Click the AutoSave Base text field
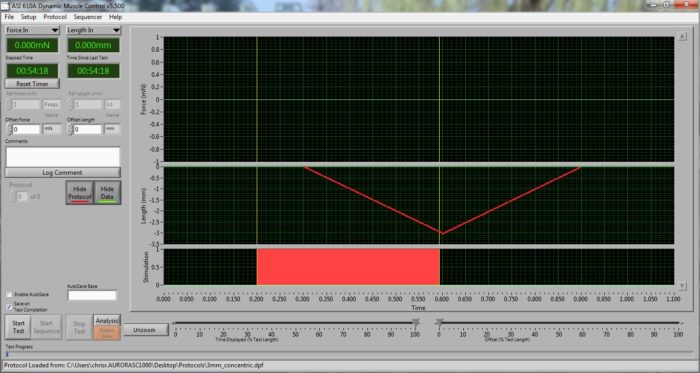Image resolution: width=700 pixels, height=373 pixels. pos(92,295)
